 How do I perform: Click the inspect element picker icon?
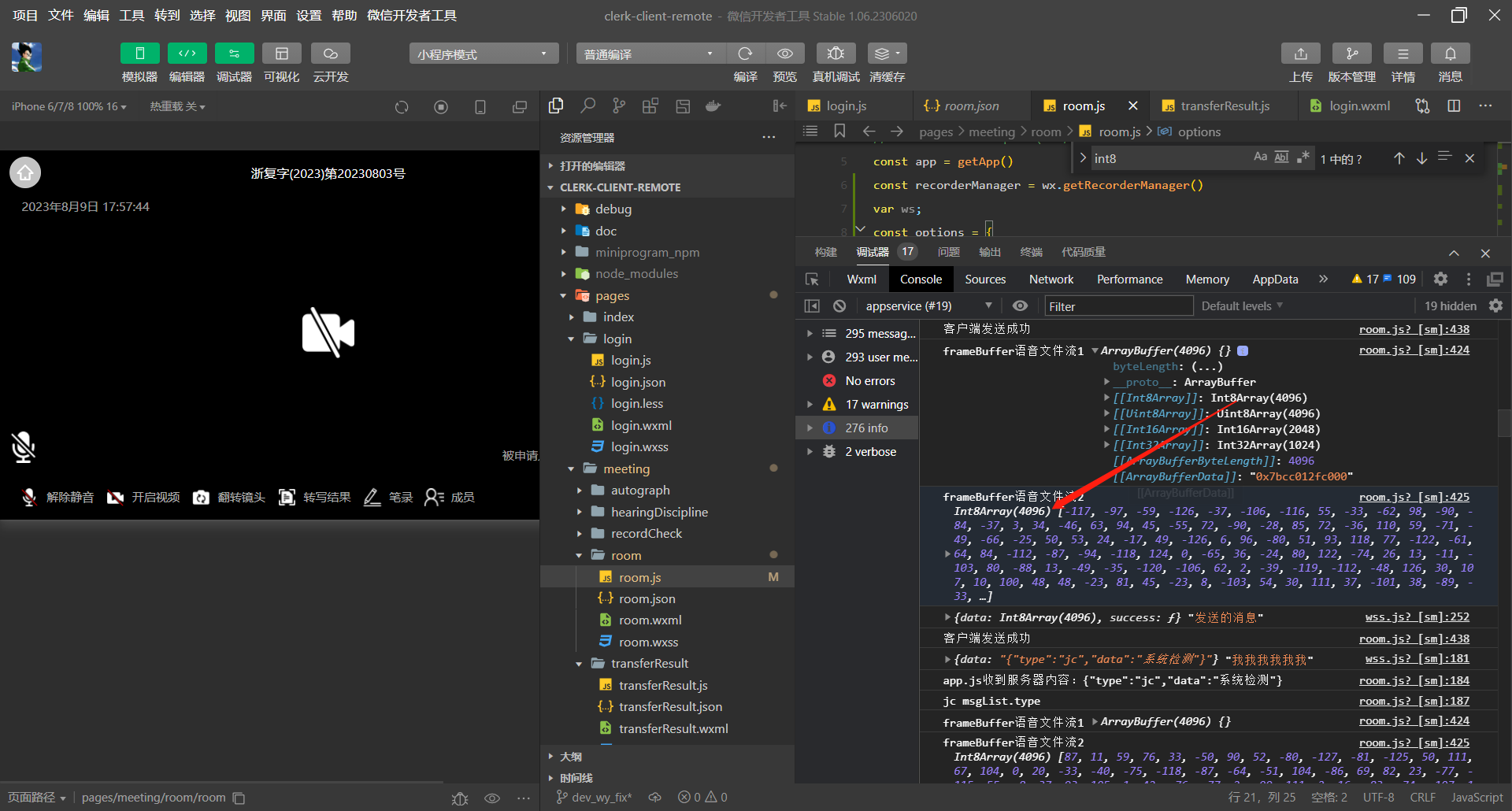point(812,280)
